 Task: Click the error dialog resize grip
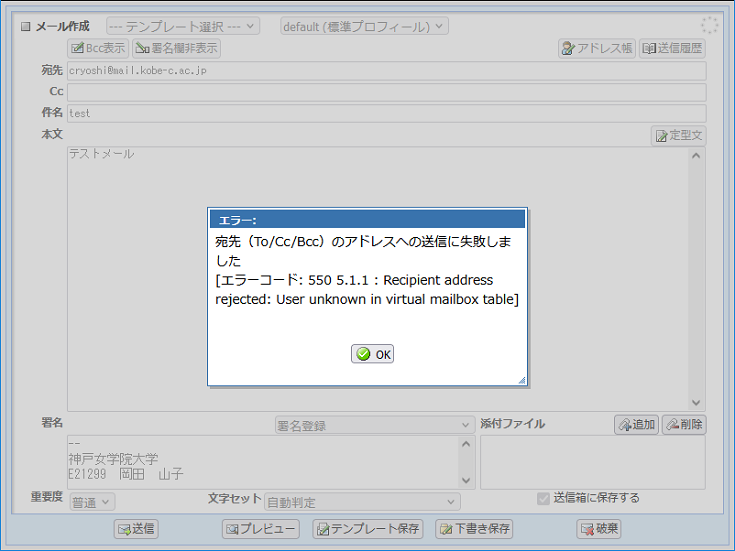pos(522,380)
